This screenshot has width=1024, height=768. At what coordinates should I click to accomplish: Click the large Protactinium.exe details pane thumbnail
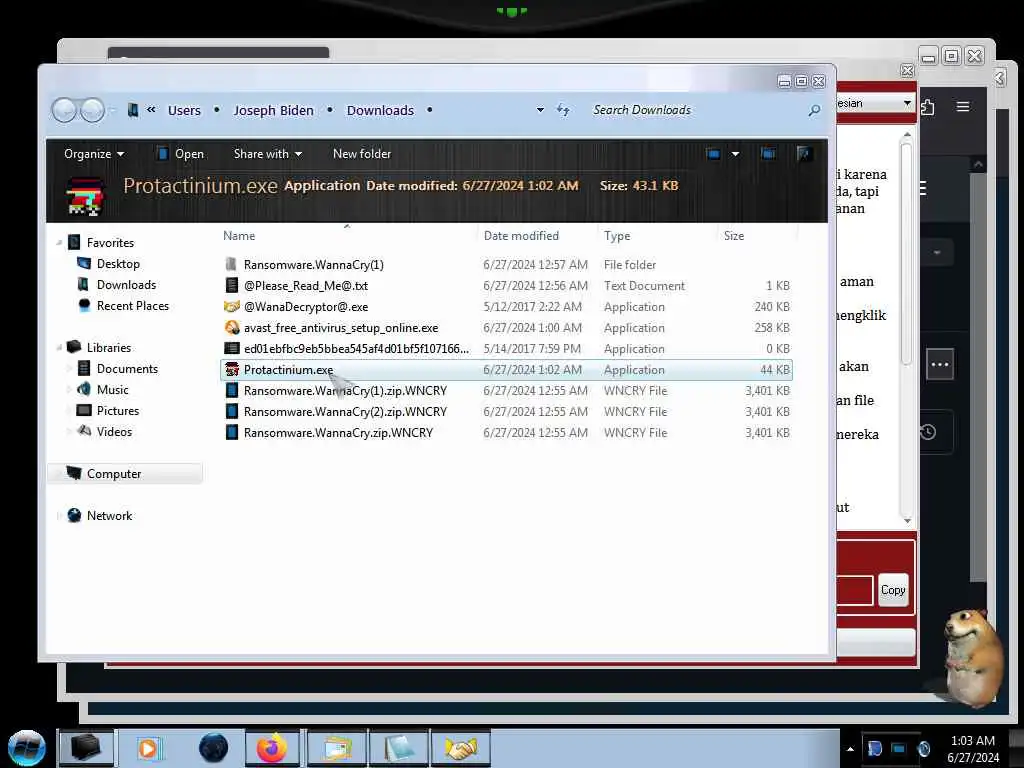[x=86, y=195]
